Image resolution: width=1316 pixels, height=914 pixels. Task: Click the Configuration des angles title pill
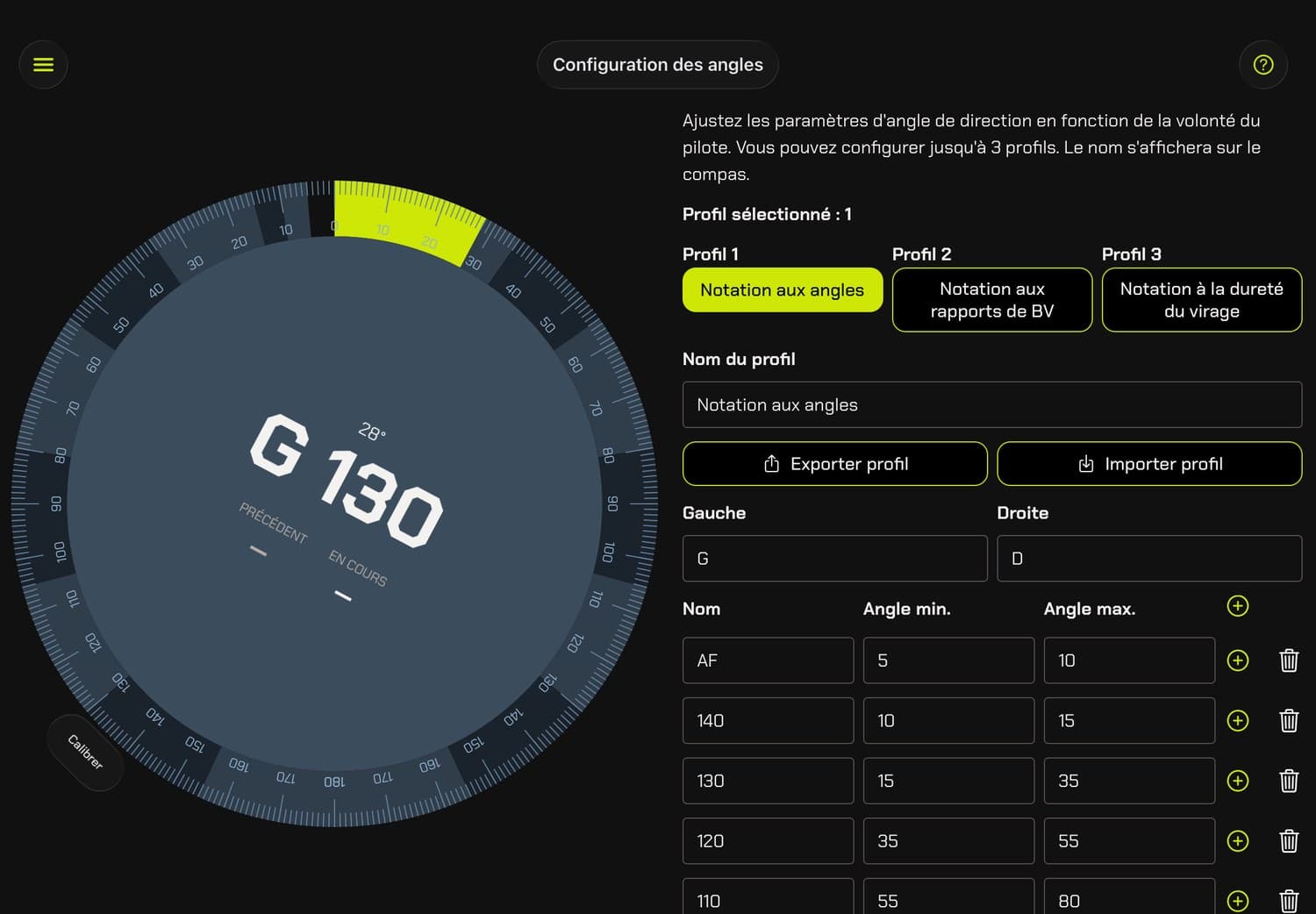click(658, 64)
